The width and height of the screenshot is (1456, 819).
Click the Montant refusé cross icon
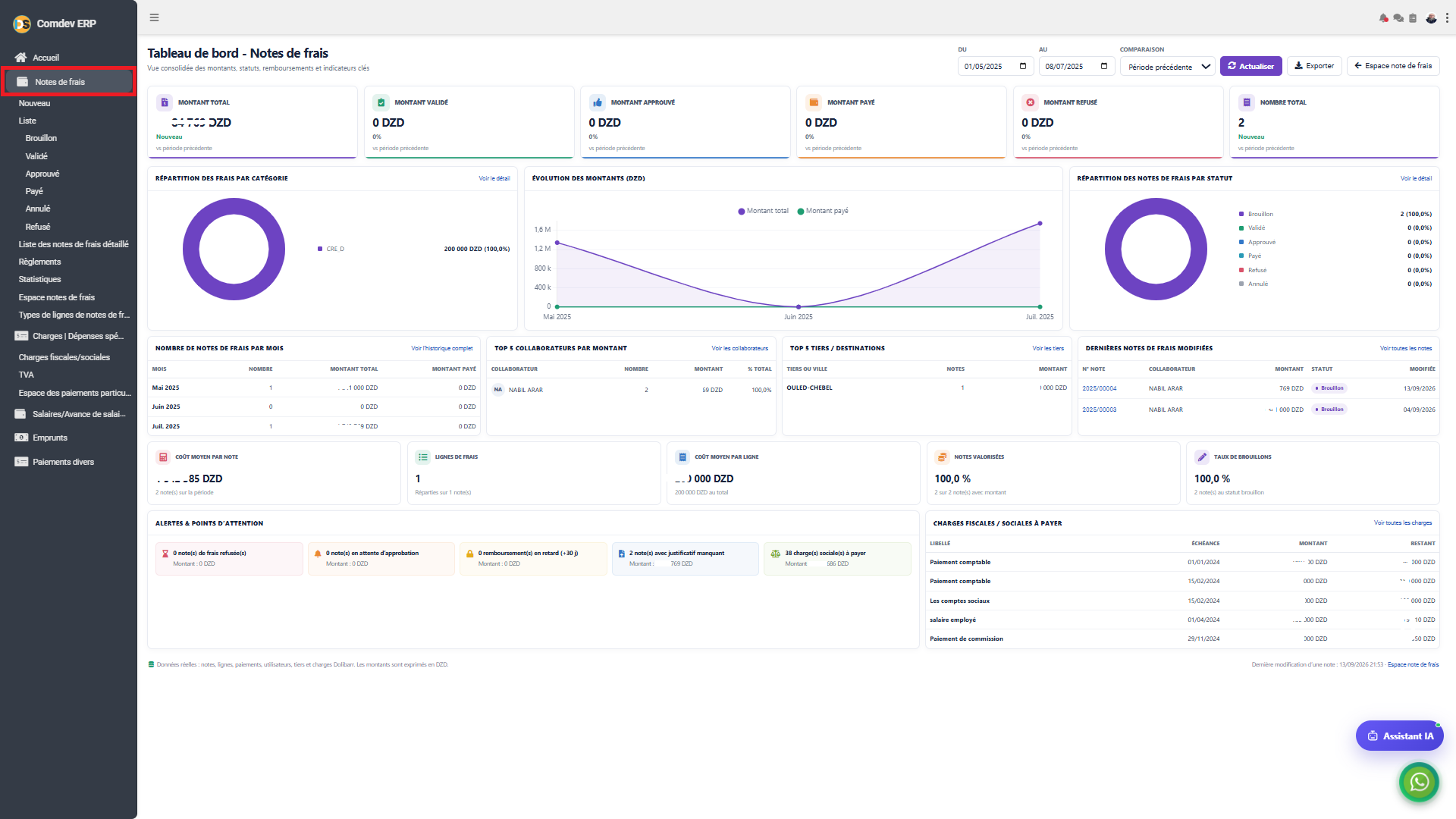pos(1031,102)
